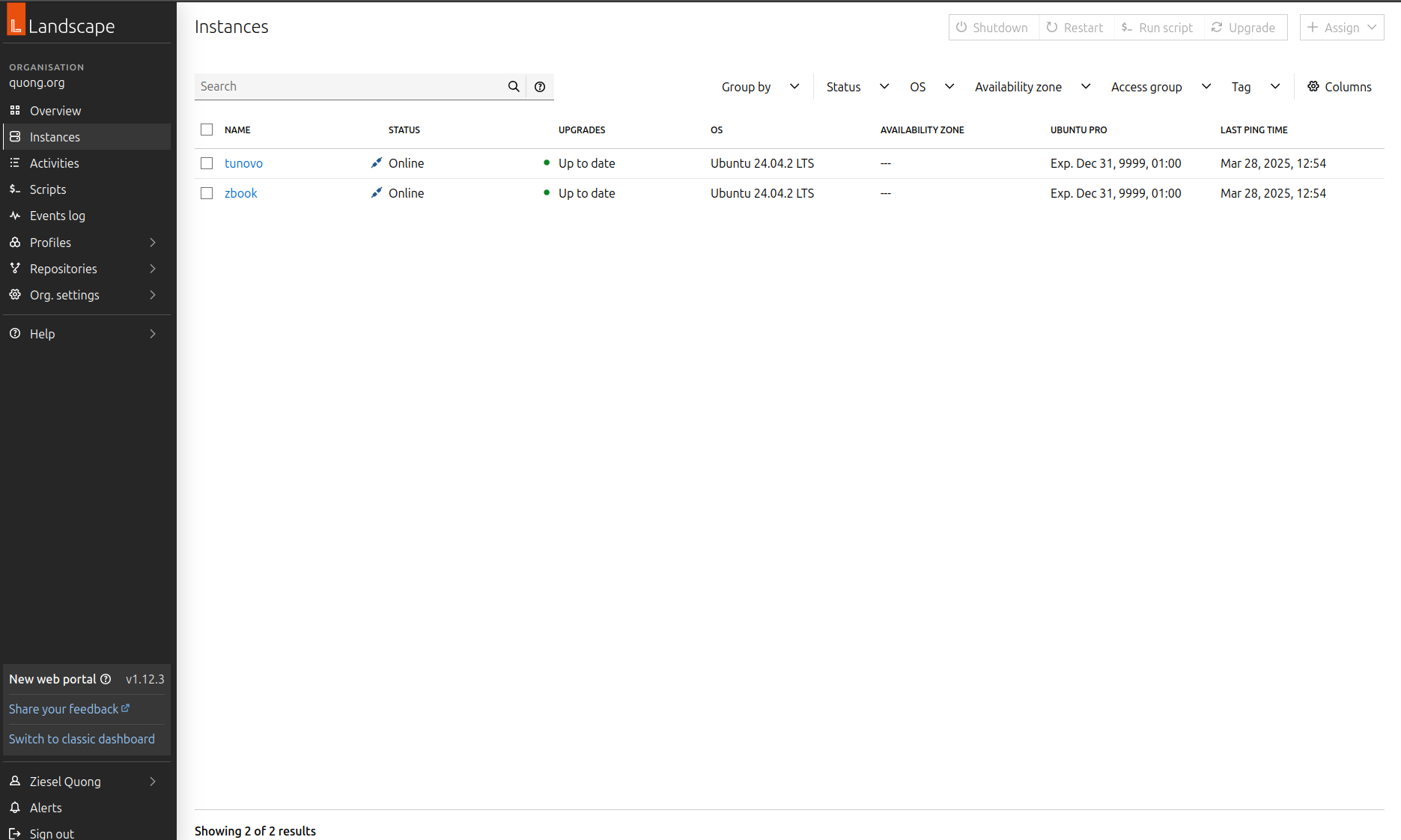Screen dimensions: 1401x840
Task: Open the Access group filter dropdown
Action: (x=1160, y=87)
